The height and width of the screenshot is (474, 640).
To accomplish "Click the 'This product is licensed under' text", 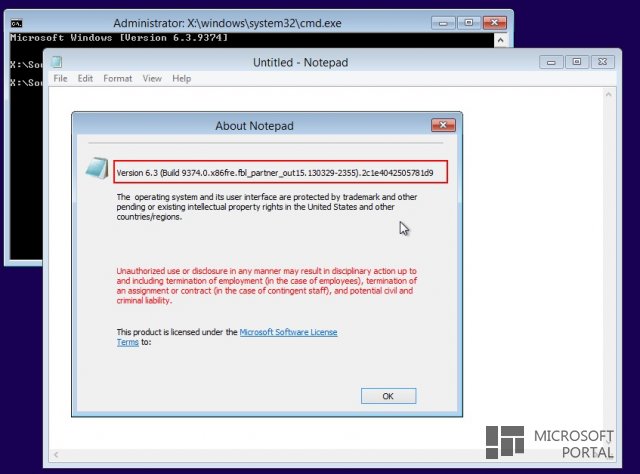I will pos(177,332).
